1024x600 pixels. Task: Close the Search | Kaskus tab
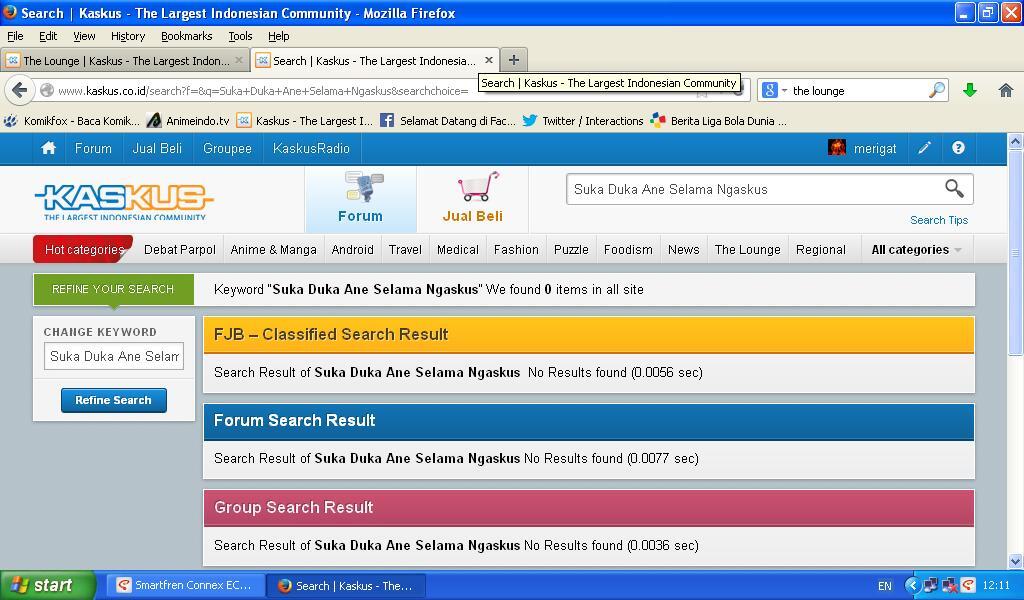click(x=488, y=60)
